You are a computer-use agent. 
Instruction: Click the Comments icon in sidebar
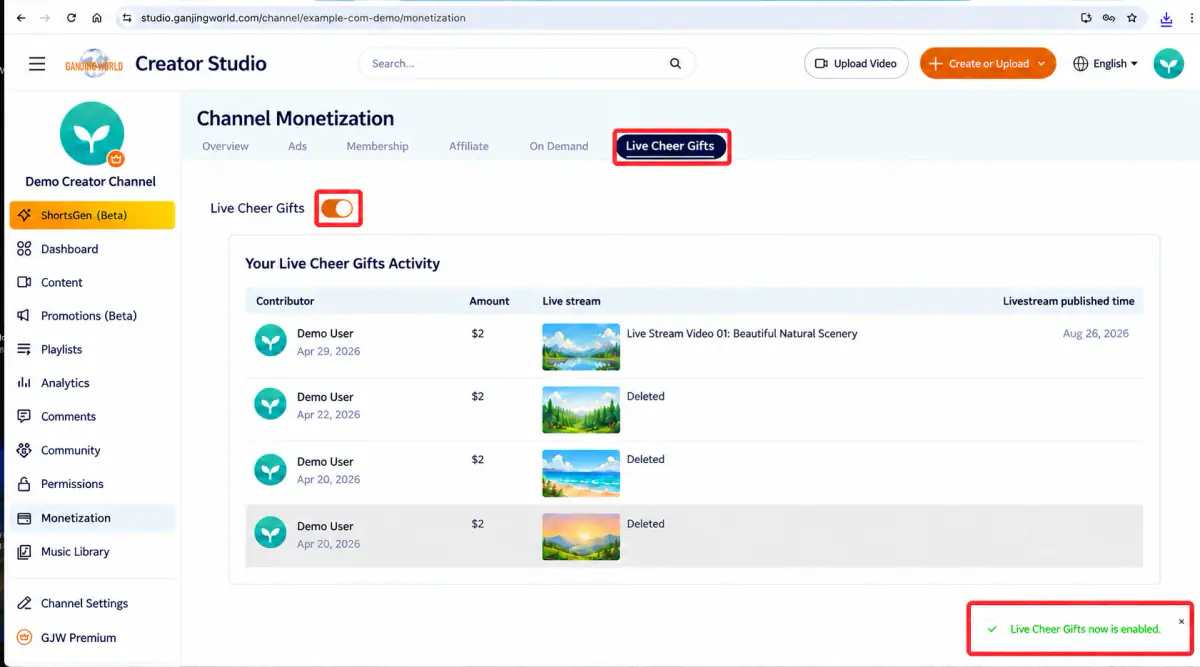[x=24, y=417]
